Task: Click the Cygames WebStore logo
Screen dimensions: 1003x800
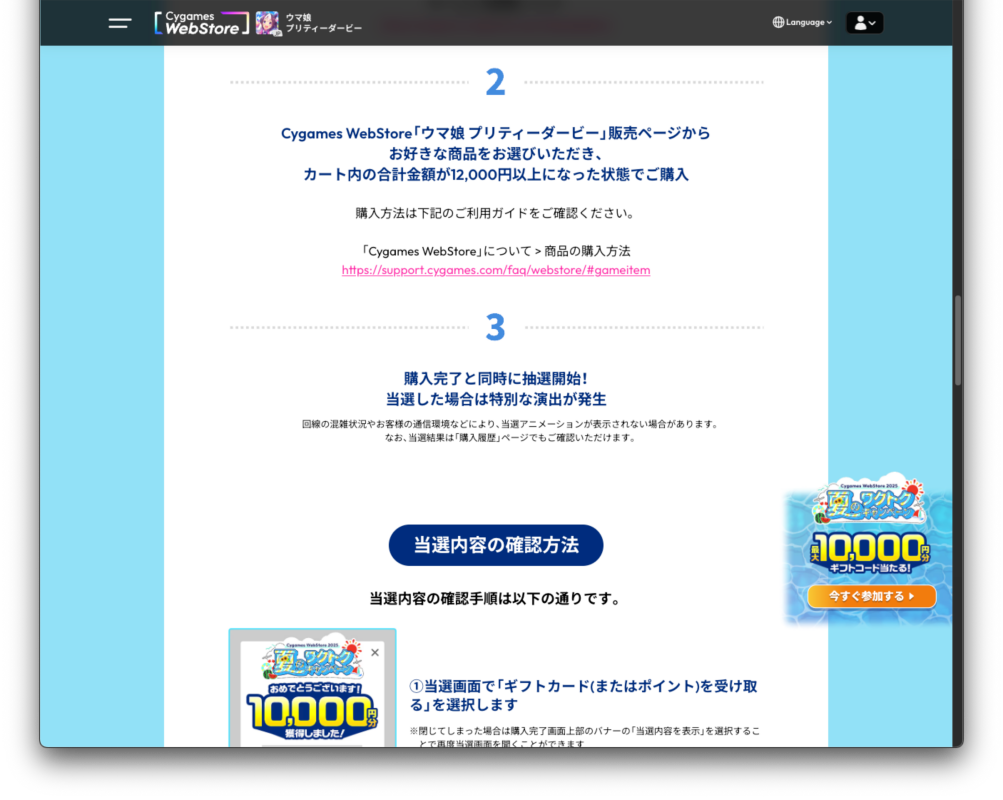Action: pos(202,23)
